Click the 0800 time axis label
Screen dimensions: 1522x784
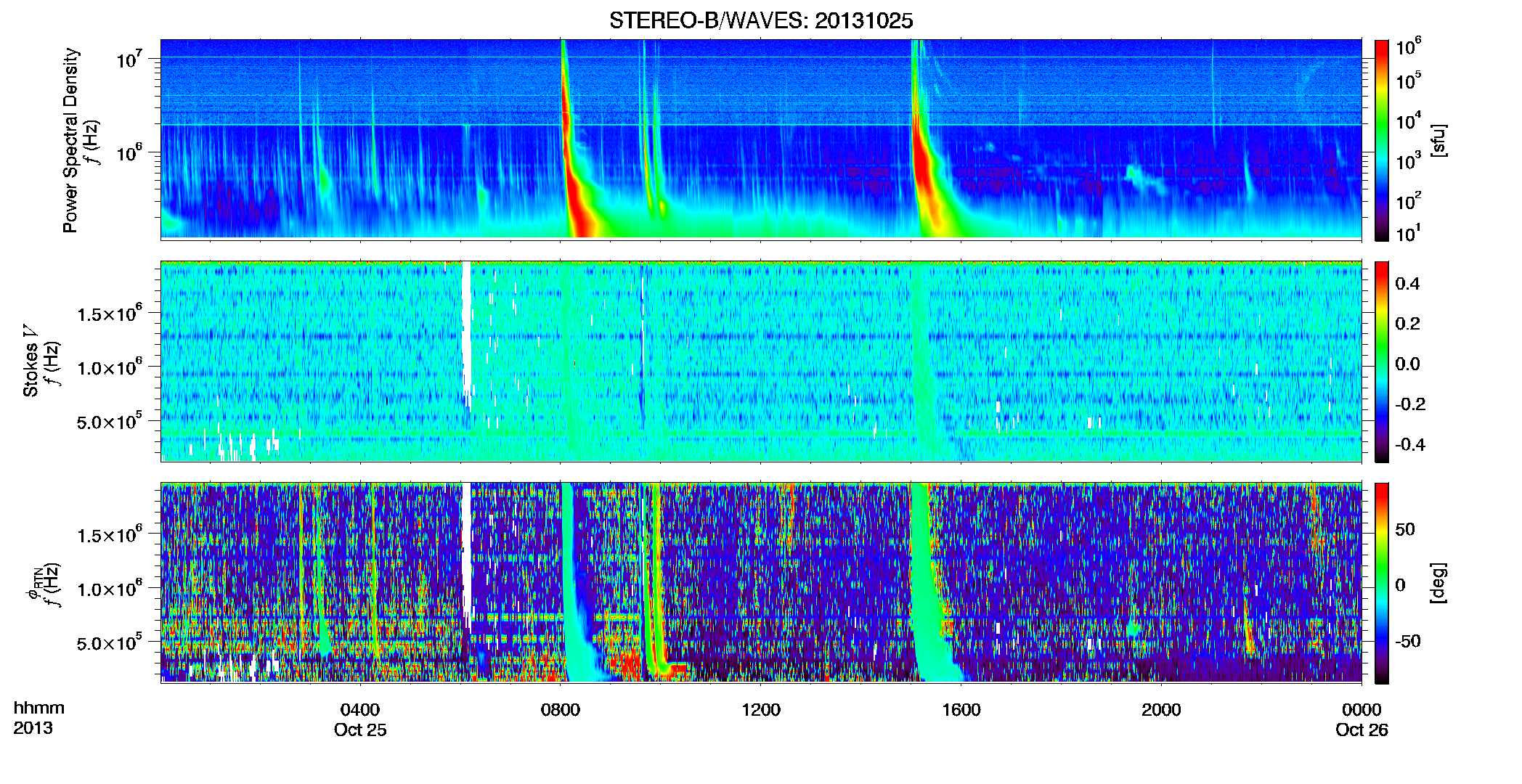(561, 709)
